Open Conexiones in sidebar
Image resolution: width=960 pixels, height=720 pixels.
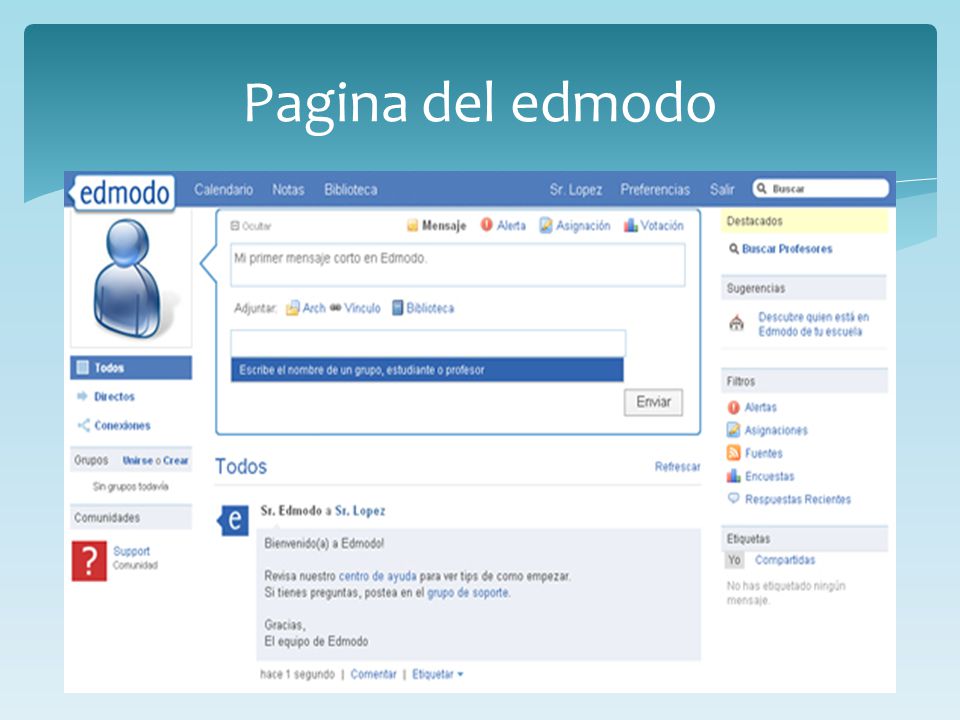click(x=122, y=426)
